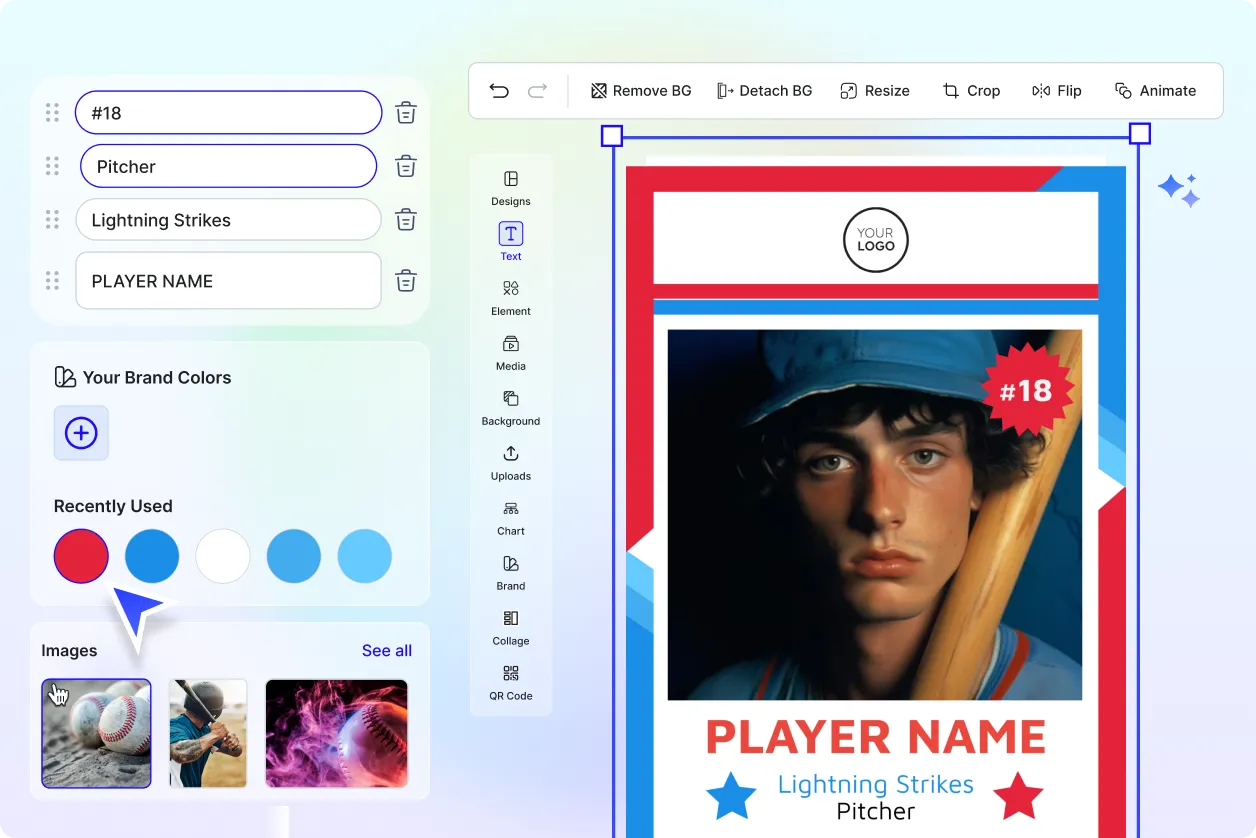Click the 'See all' images link
The height and width of the screenshot is (838, 1256).
click(x=387, y=650)
